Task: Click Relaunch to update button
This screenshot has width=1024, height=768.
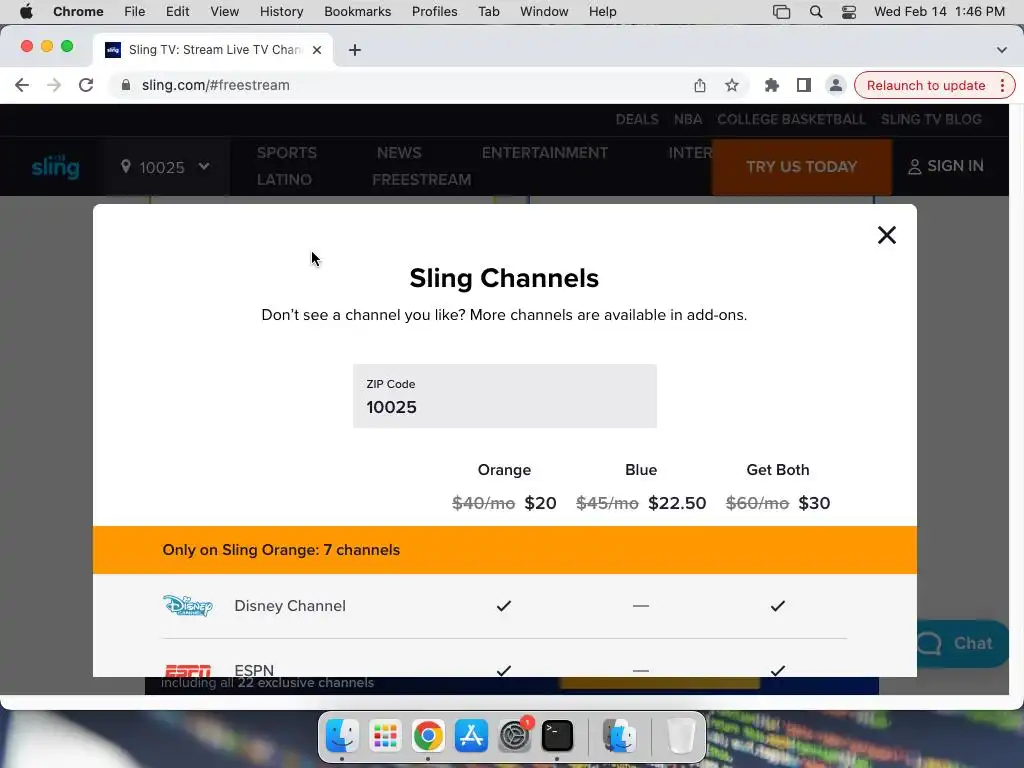Action: (x=925, y=86)
